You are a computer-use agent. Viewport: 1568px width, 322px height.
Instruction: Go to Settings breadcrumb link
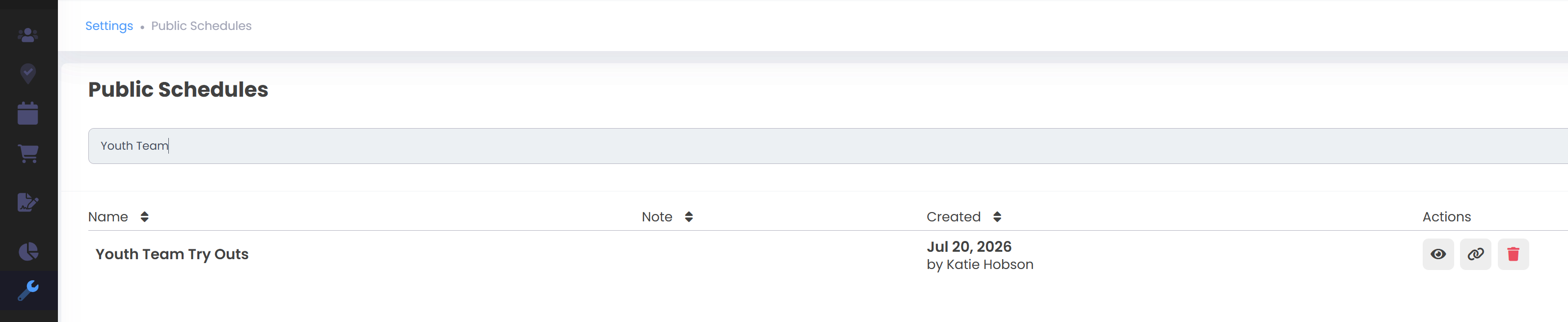(x=109, y=26)
